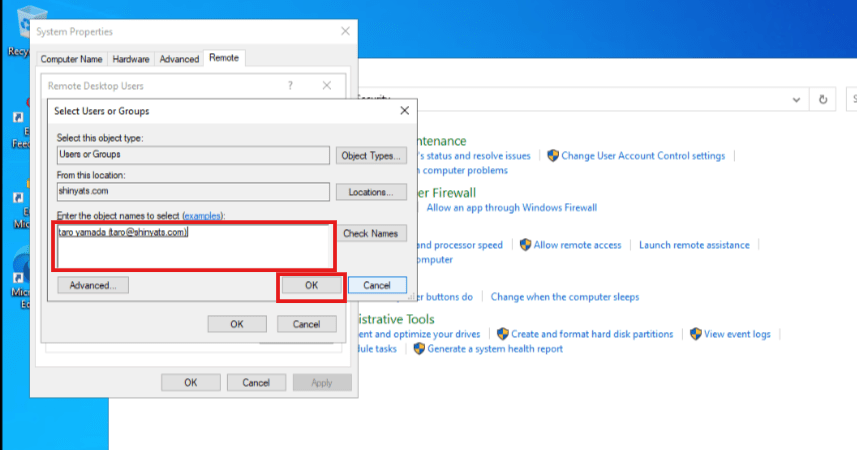
Task: Open the Administrative Tools heading link
Action: point(396,319)
